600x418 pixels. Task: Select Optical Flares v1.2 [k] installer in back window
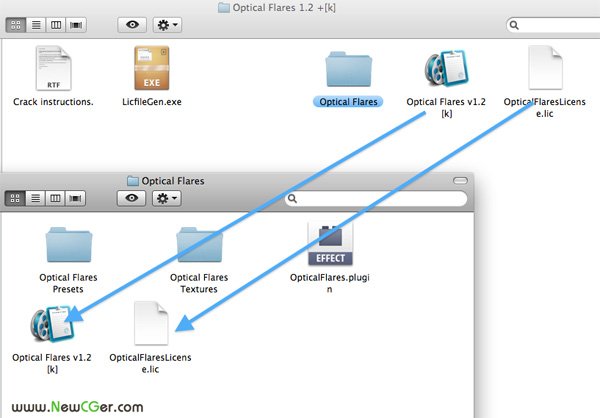pos(446,68)
